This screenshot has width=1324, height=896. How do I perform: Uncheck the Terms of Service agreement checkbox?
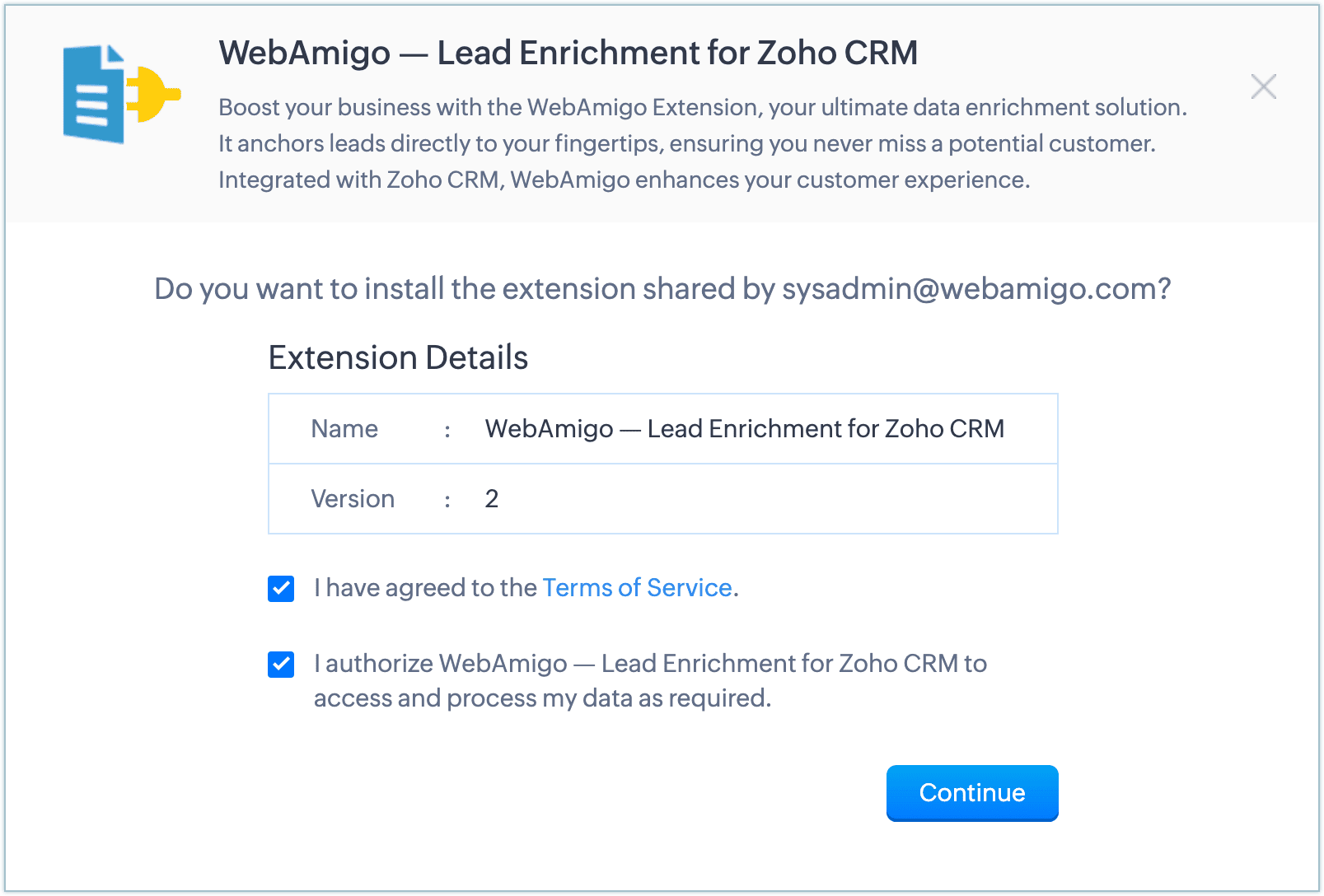(281, 589)
